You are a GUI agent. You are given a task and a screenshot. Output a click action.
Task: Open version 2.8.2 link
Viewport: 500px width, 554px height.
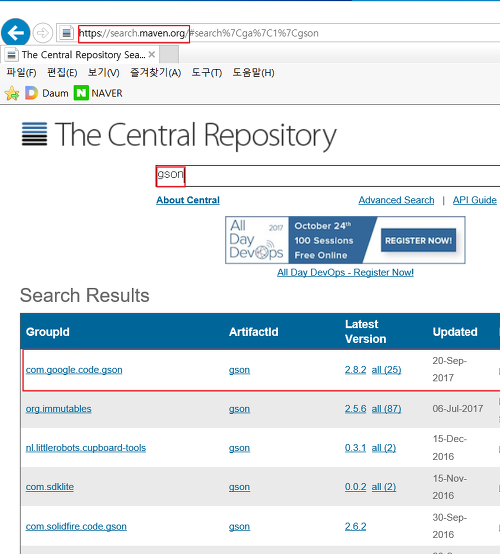tap(355, 370)
